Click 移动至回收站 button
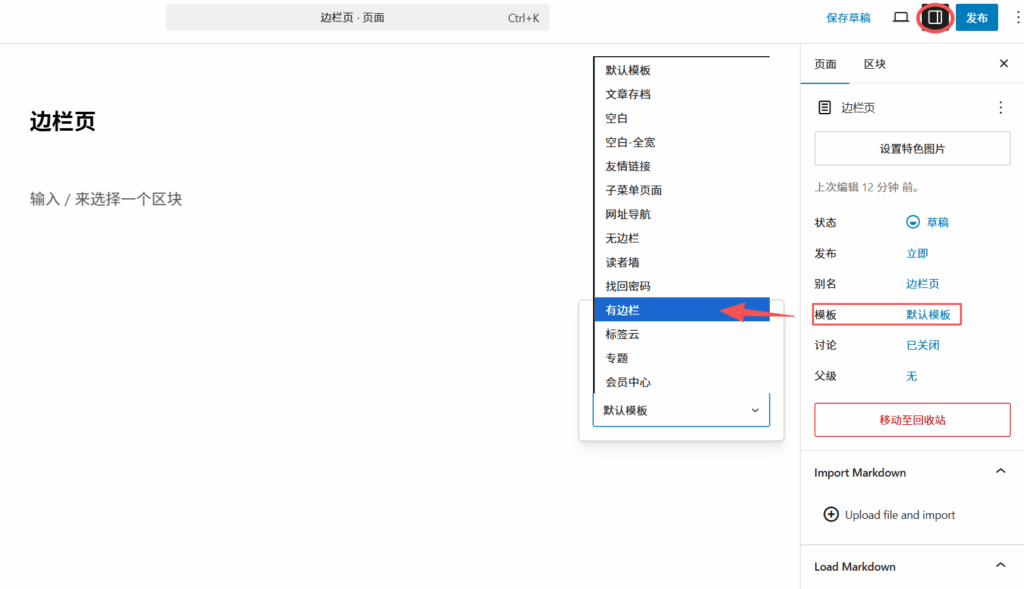 point(912,420)
